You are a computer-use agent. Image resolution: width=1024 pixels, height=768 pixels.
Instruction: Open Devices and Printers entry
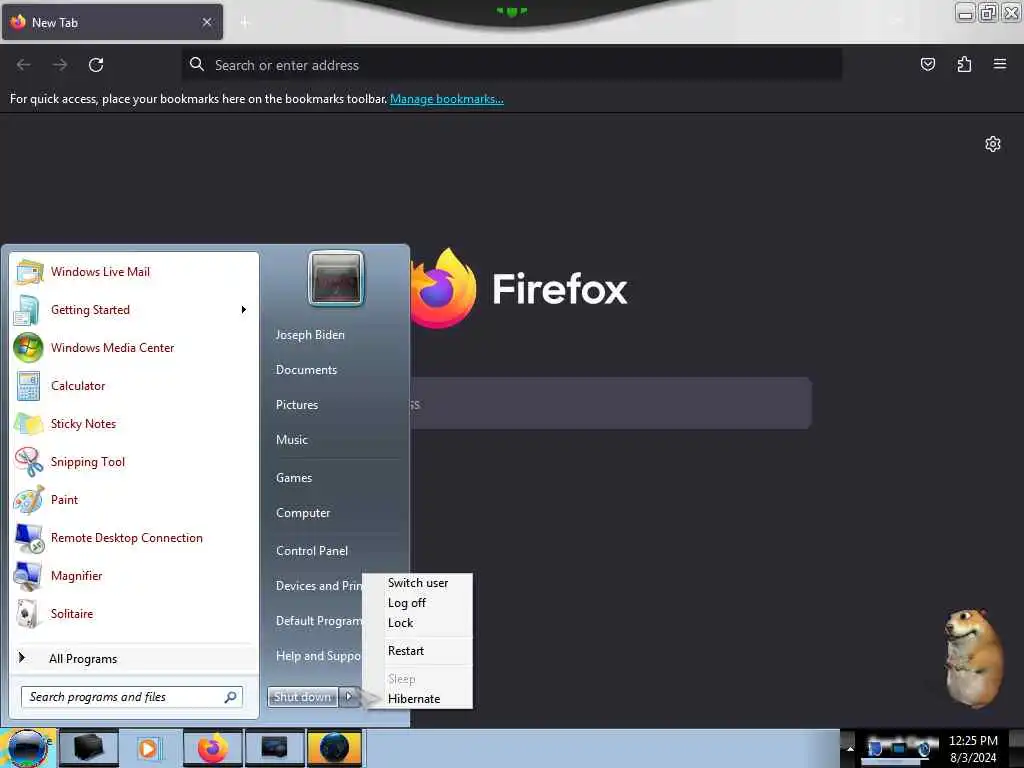tap(318, 586)
